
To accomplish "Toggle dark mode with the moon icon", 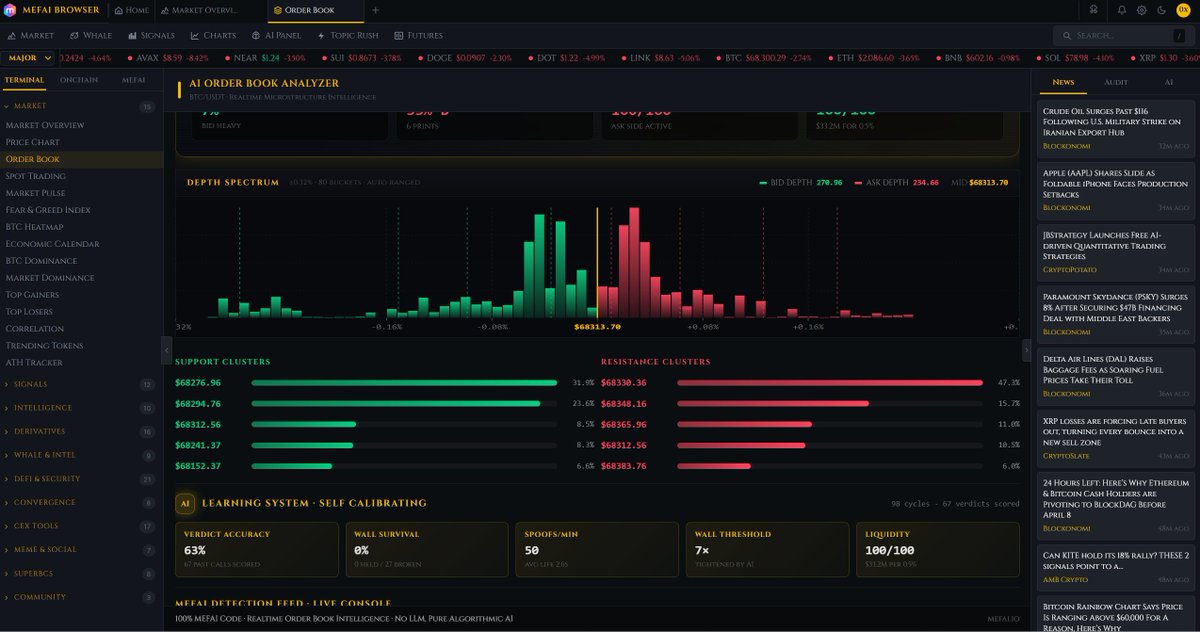I will tap(1161, 10).
